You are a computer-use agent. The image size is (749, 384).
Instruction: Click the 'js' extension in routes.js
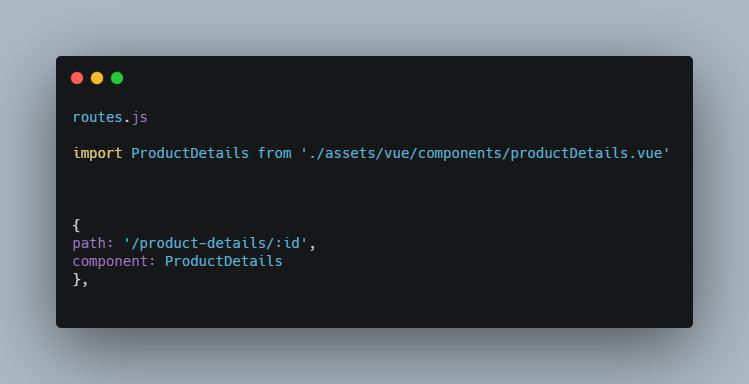point(140,117)
